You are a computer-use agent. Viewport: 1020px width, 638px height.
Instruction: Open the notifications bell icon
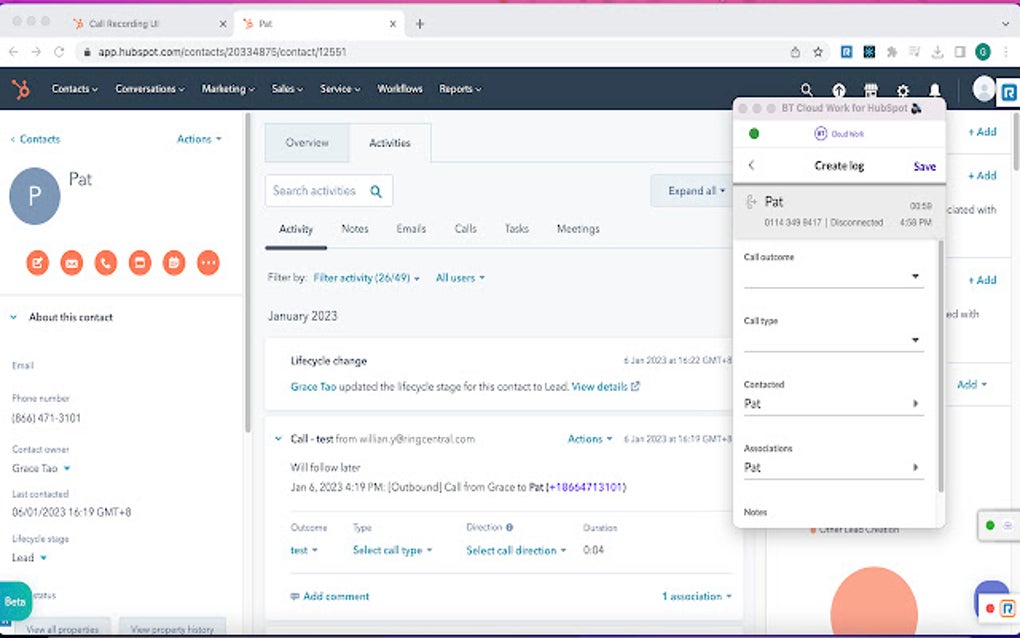pos(934,90)
